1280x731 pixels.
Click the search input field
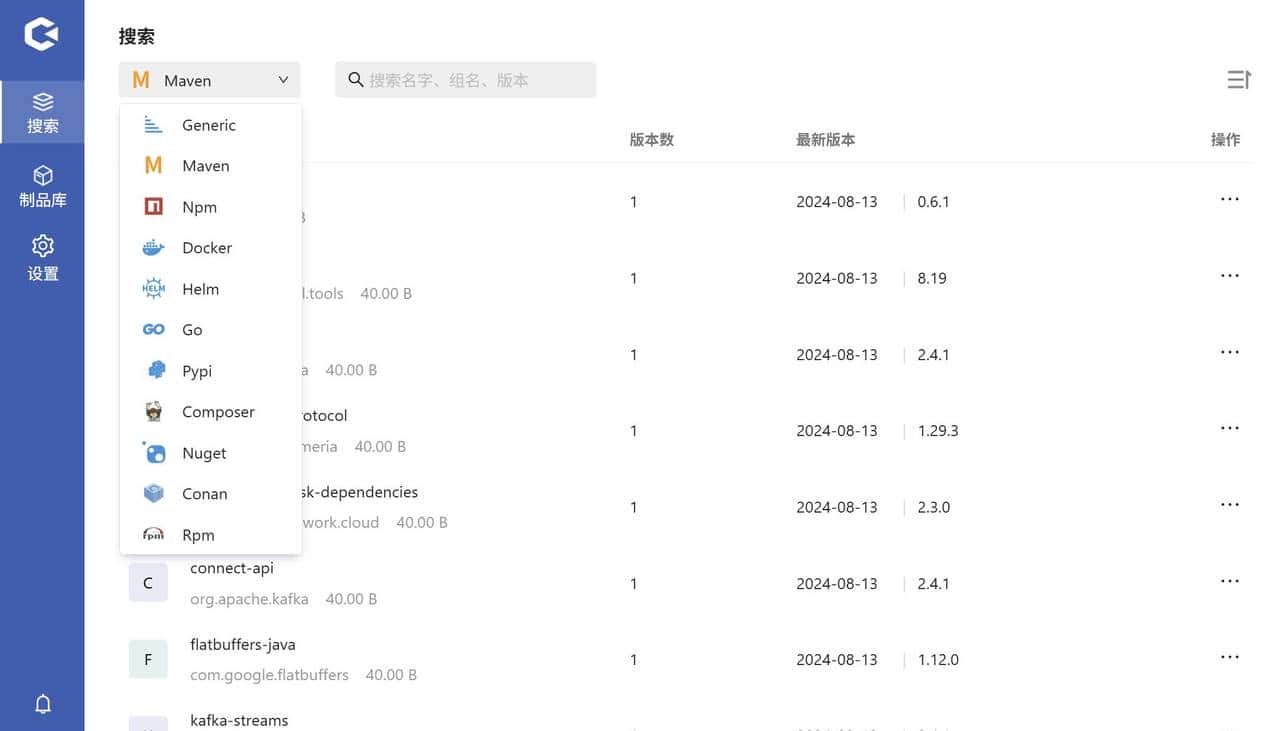465,79
